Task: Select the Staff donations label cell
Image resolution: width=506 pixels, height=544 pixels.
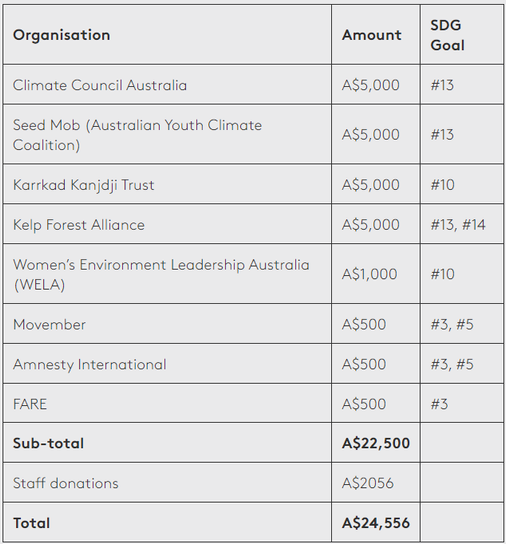Action: click(167, 483)
